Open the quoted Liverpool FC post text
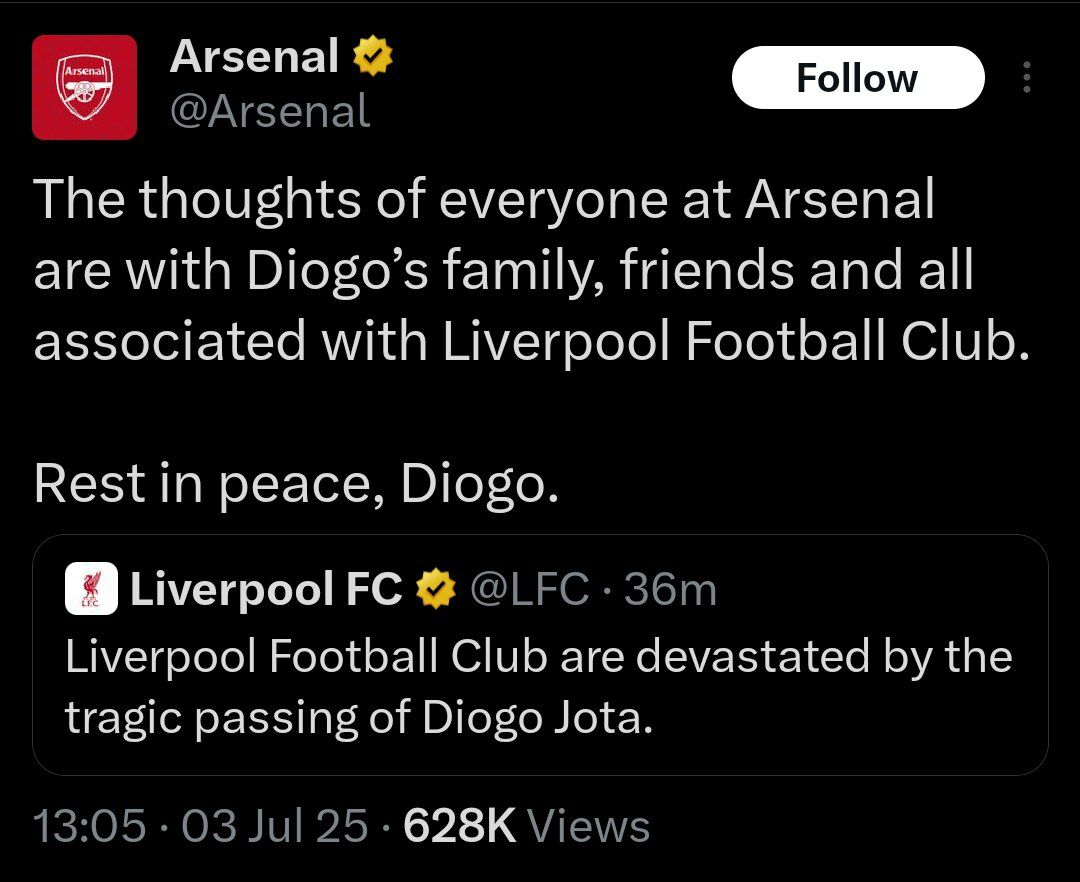Screen dimensions: 1080x882 click(x=539, y=657)
